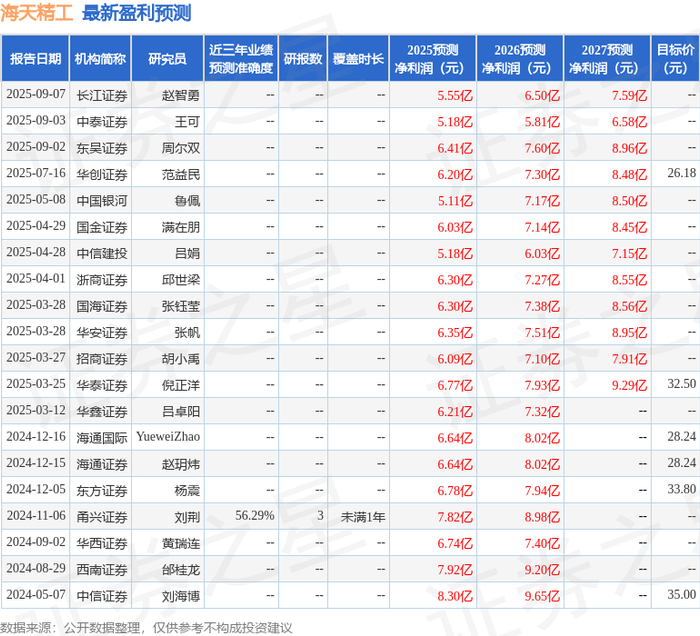This screenshot has width=700, height=636.
Task: Select the 招商证券 institution cell
Action: (x=102, y=358)
